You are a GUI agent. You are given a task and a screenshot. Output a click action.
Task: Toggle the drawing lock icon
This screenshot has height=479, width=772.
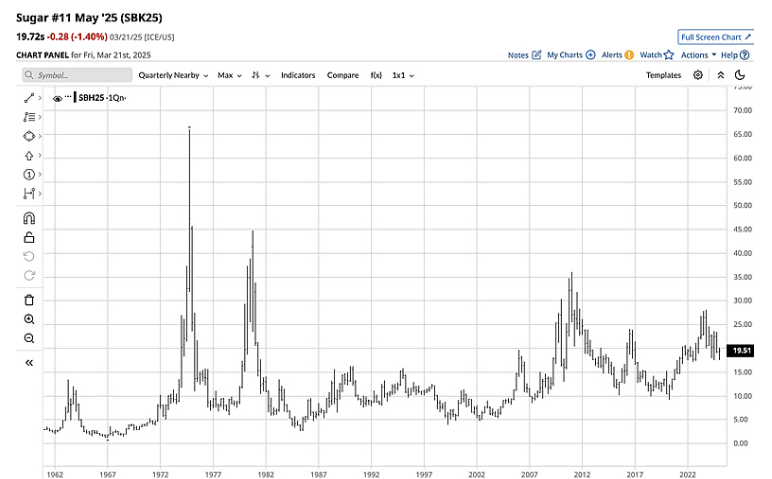tap(28, 237)
